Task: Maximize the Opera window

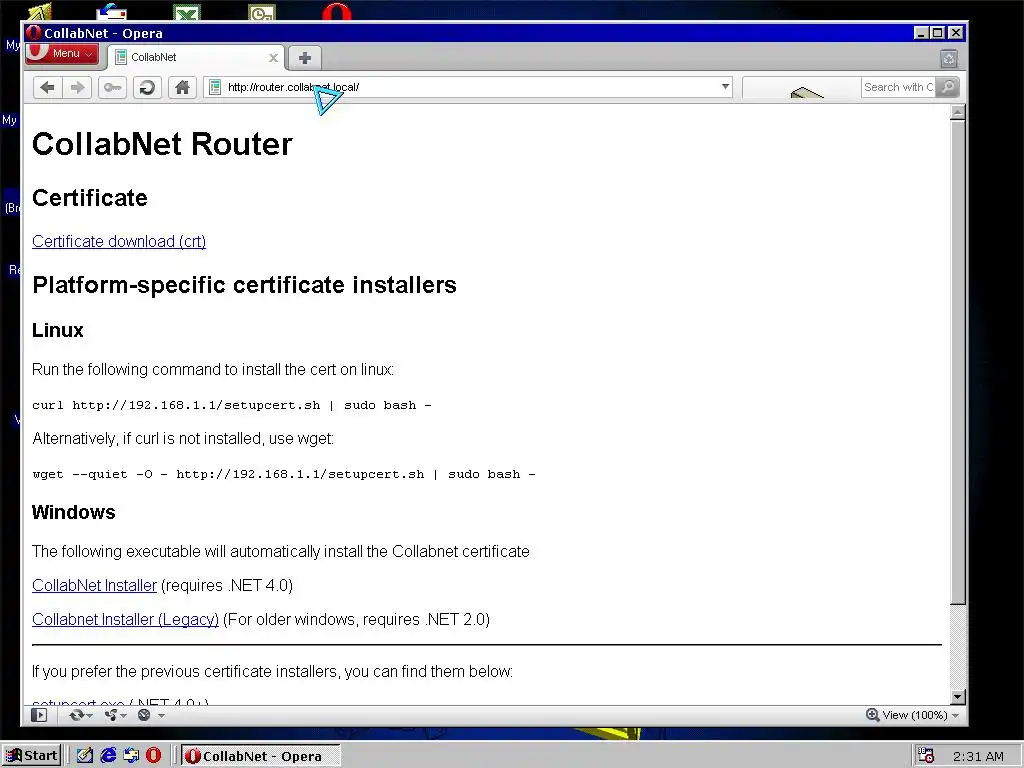Action: click(x=938, y=33)
